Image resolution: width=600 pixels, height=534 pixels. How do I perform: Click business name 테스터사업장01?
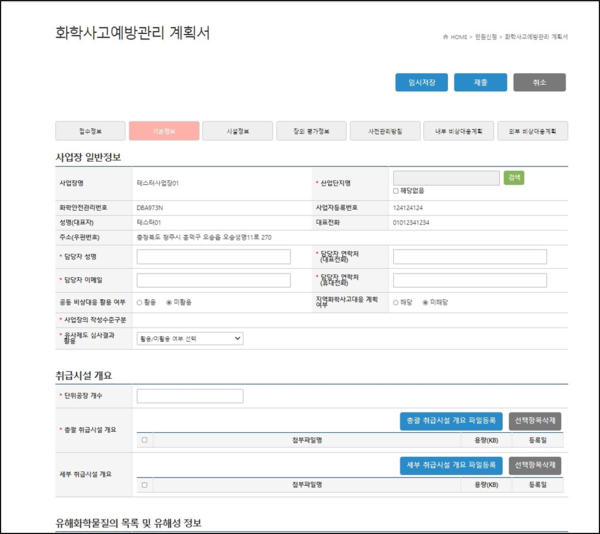158,183
